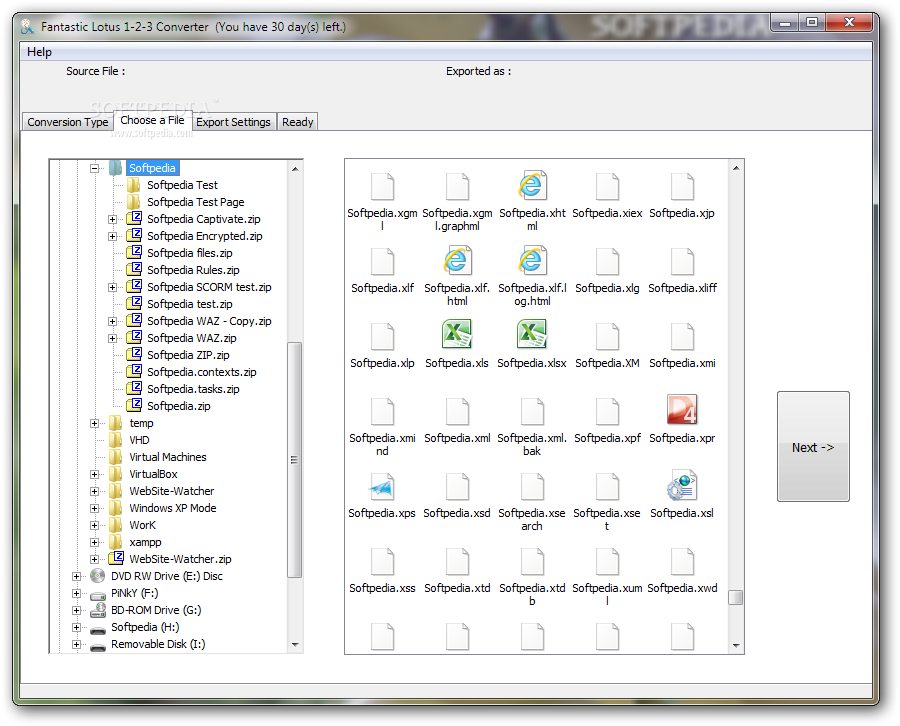This screenshot has width=900, height=726.
Task: Select the Softpedia.xgml file icon
Action: (x=382, y=187)
